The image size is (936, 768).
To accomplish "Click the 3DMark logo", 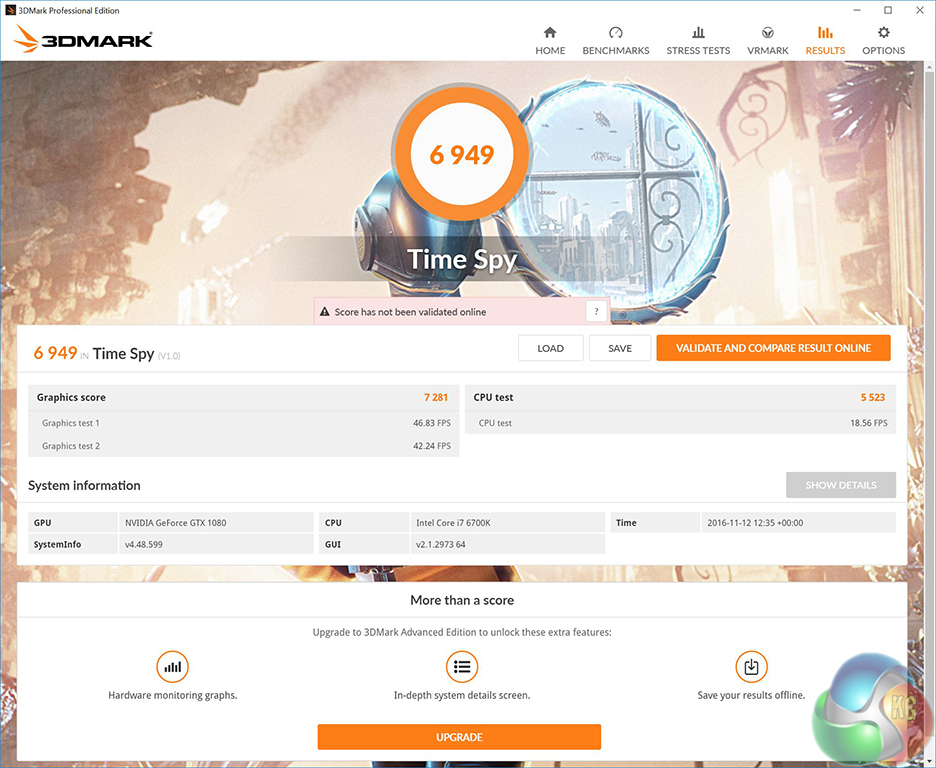I will [83, 39].
